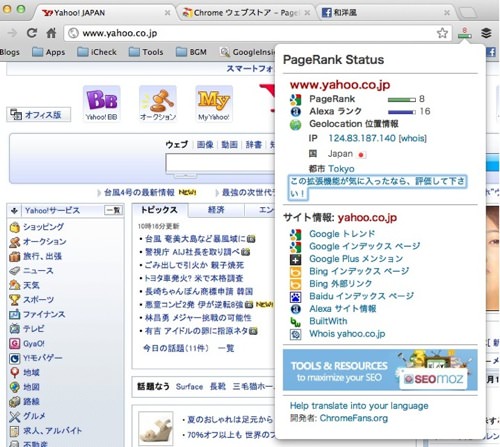Click the BuiltWith icon

coord(295,322)
